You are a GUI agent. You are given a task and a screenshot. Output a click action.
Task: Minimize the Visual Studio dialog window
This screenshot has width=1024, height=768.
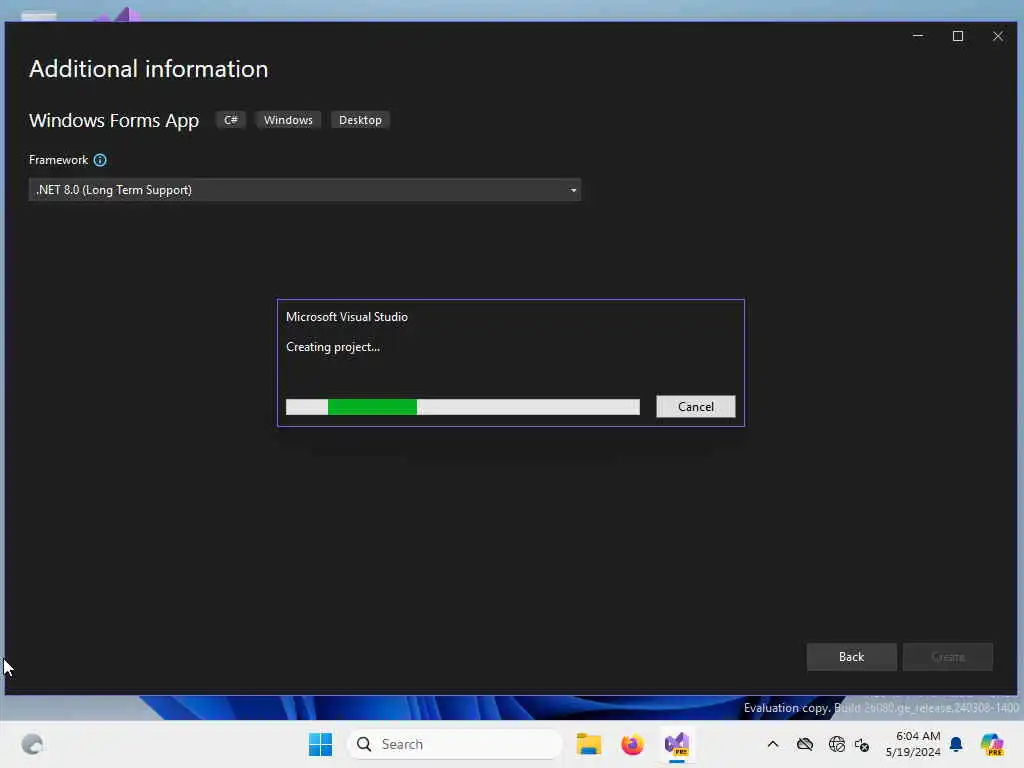pos(918,36)
